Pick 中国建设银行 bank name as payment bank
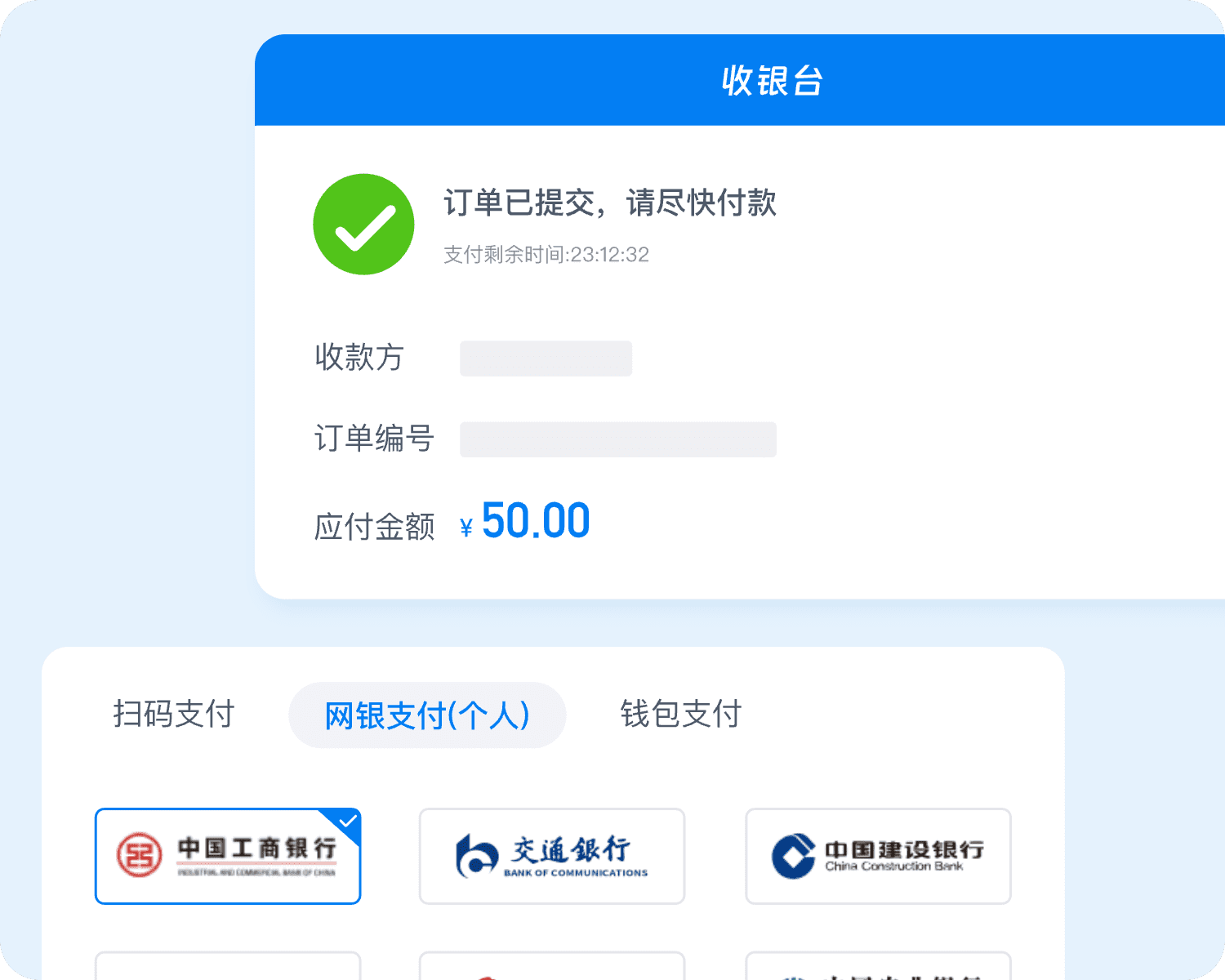This screenshot has width=1225, height=980. 904,849
